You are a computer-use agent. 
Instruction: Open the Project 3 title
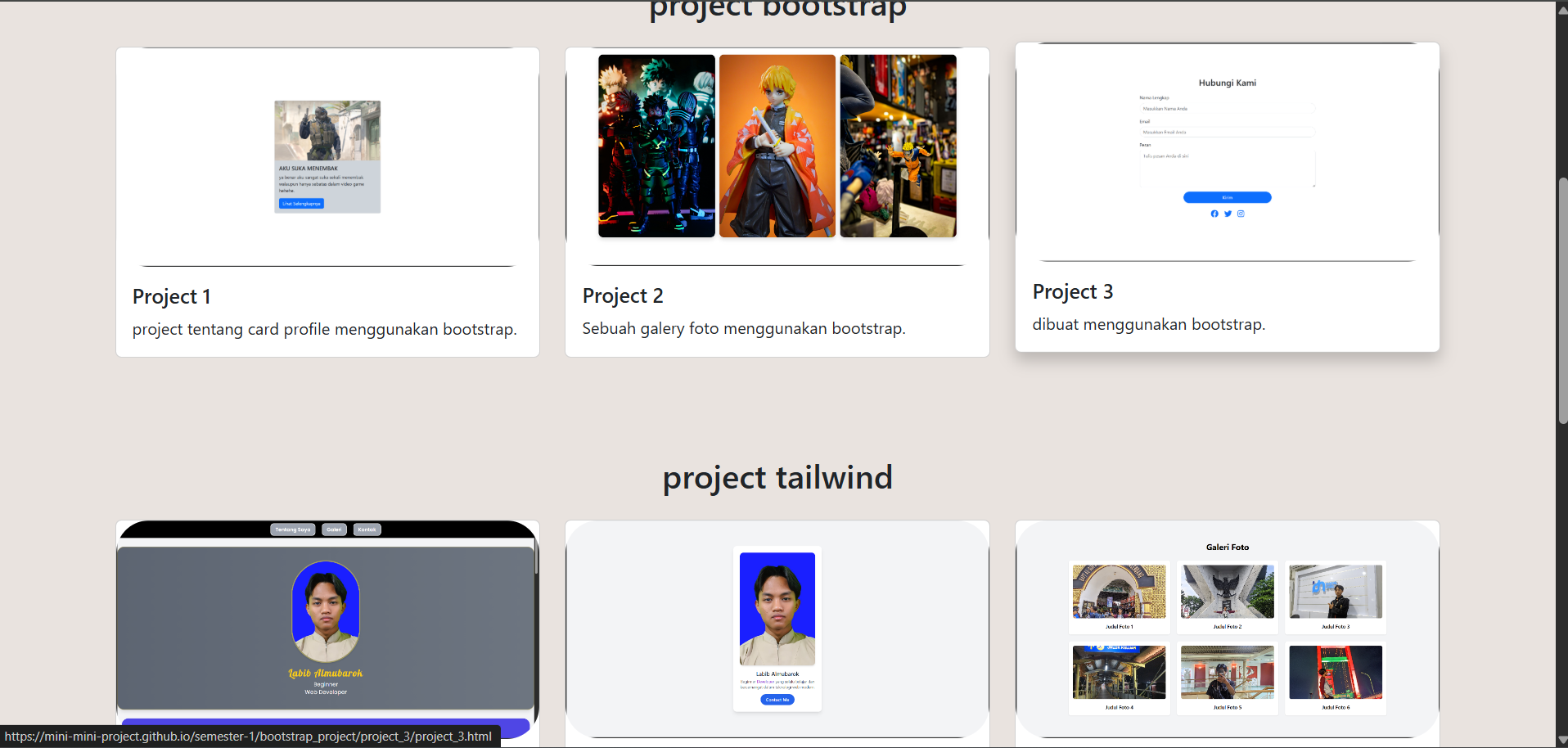[x=1073, y=291]
